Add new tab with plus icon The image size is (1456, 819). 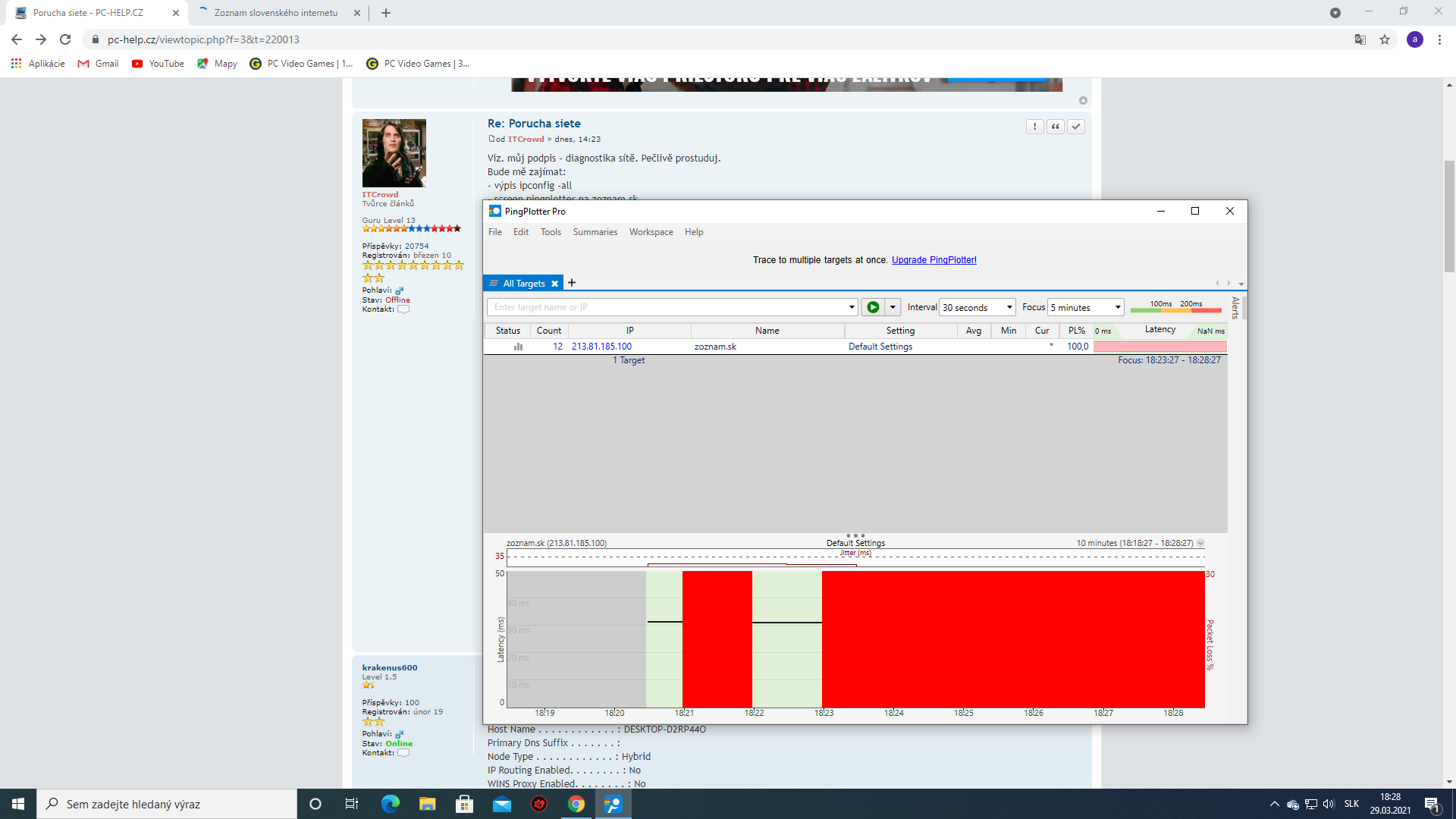click(572, 283)
